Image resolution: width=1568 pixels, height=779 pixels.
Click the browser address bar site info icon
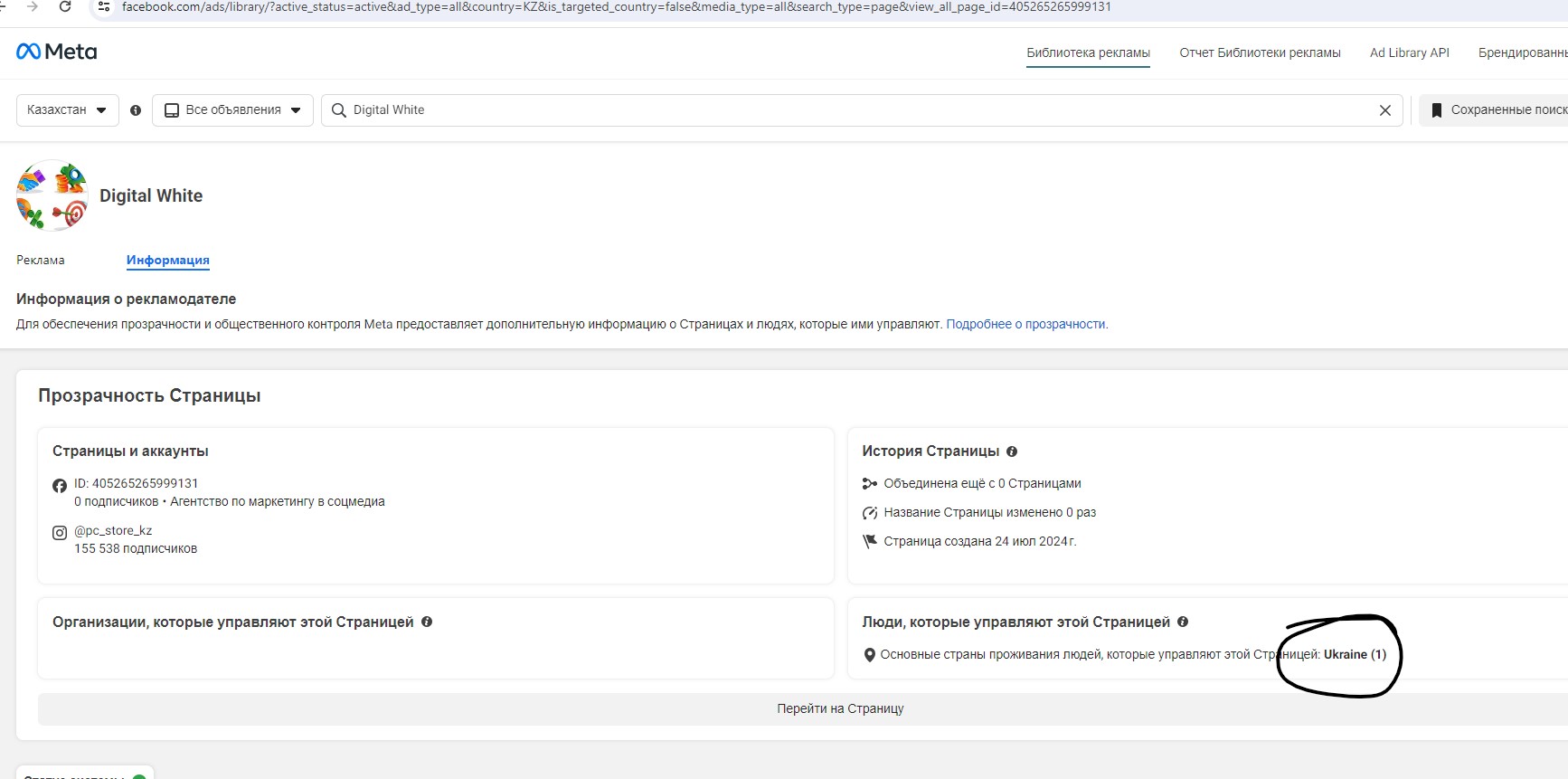point(104,7)
